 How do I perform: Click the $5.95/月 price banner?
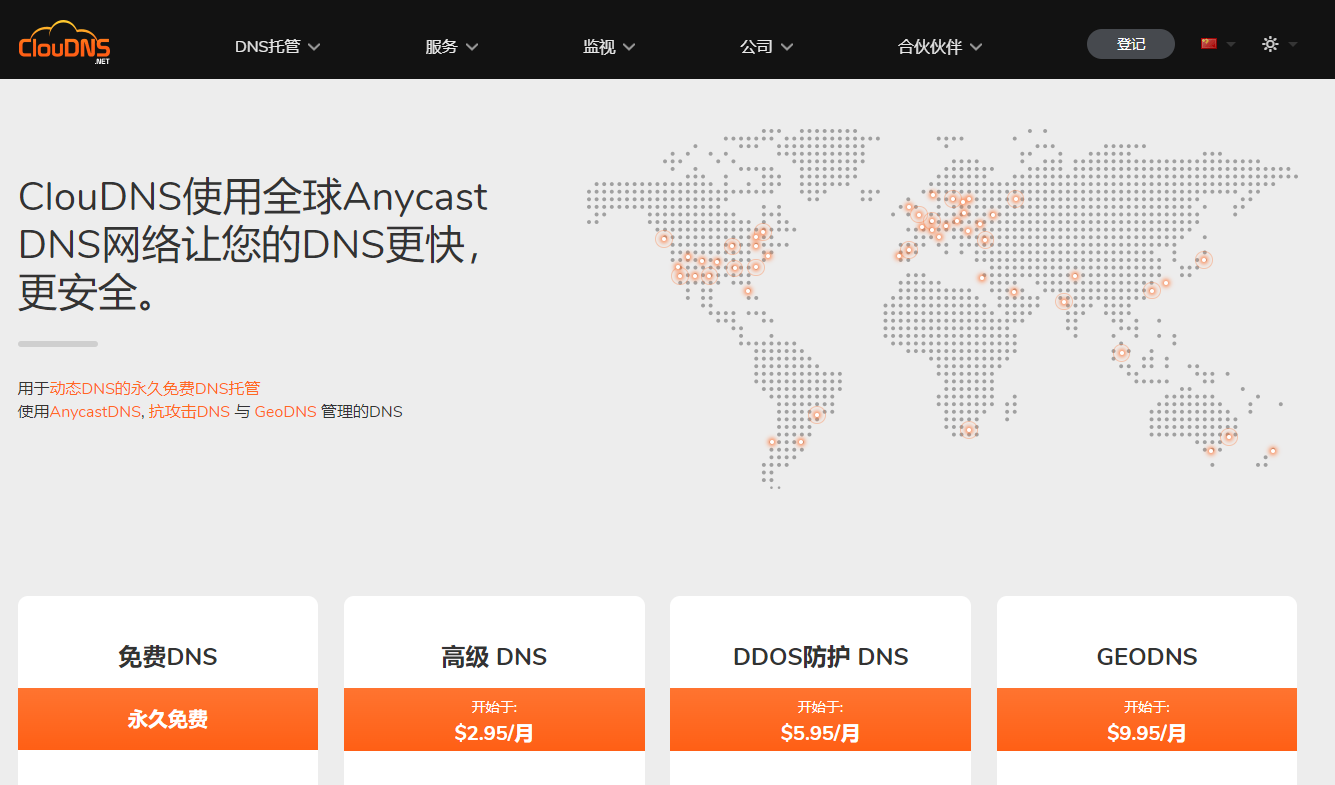[x=820, y=719]
